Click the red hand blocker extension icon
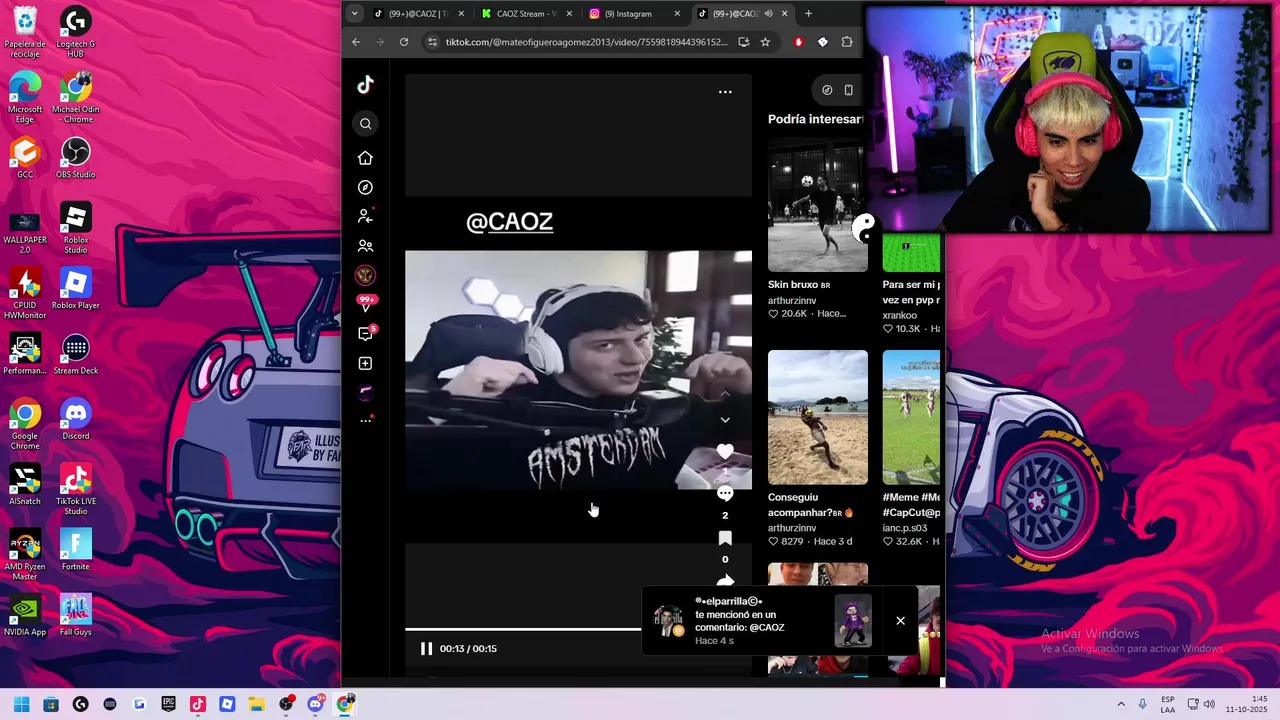The height and width of the screenshot is (720, 1280). (798, 42)
